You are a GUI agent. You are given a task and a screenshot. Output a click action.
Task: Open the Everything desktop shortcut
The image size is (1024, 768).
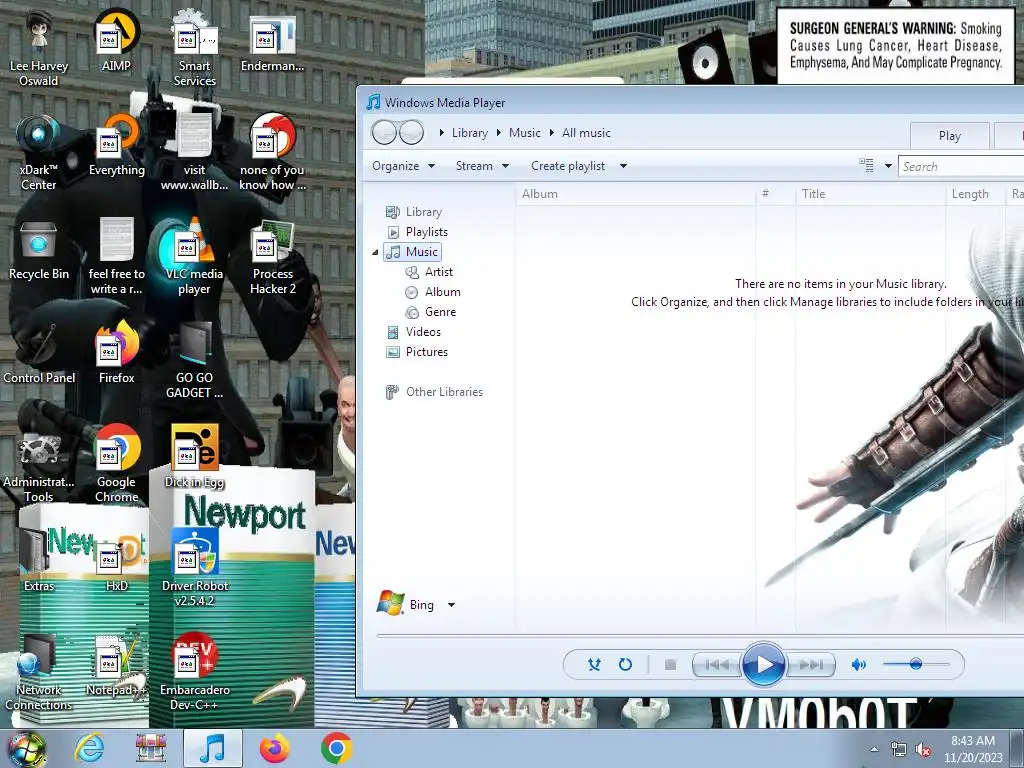point(116,145)
